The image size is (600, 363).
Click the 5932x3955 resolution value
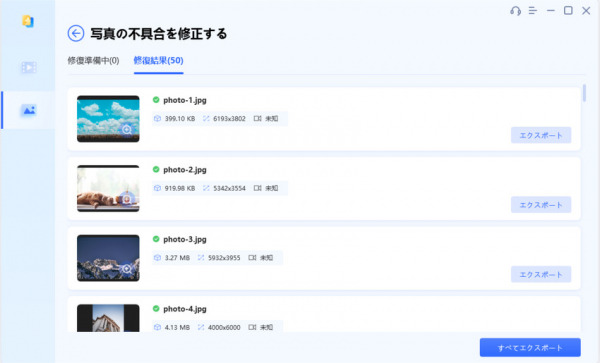[x=224, y=258]
